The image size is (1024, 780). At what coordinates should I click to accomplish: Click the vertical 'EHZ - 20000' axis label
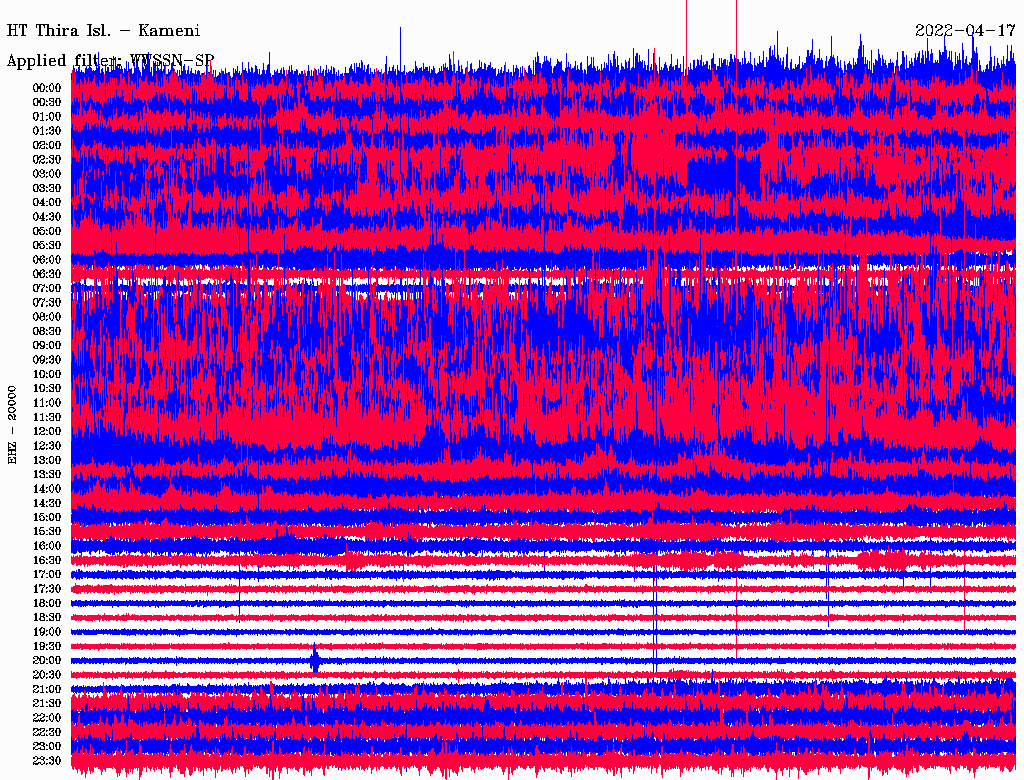[13, 423]
